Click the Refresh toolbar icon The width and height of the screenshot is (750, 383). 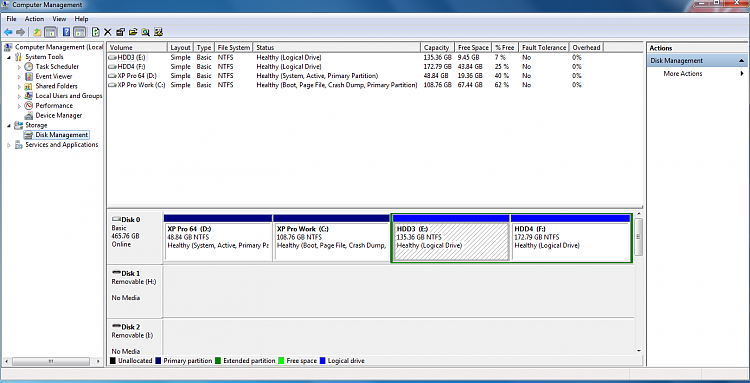click(96, 33)
